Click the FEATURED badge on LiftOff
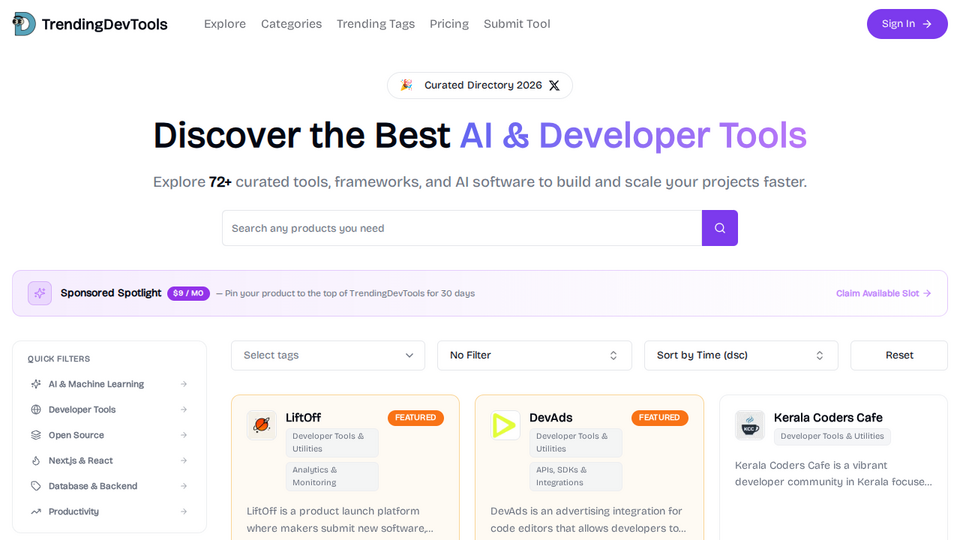The height and width of the screenshot is (540, 960). coord(416,418)
